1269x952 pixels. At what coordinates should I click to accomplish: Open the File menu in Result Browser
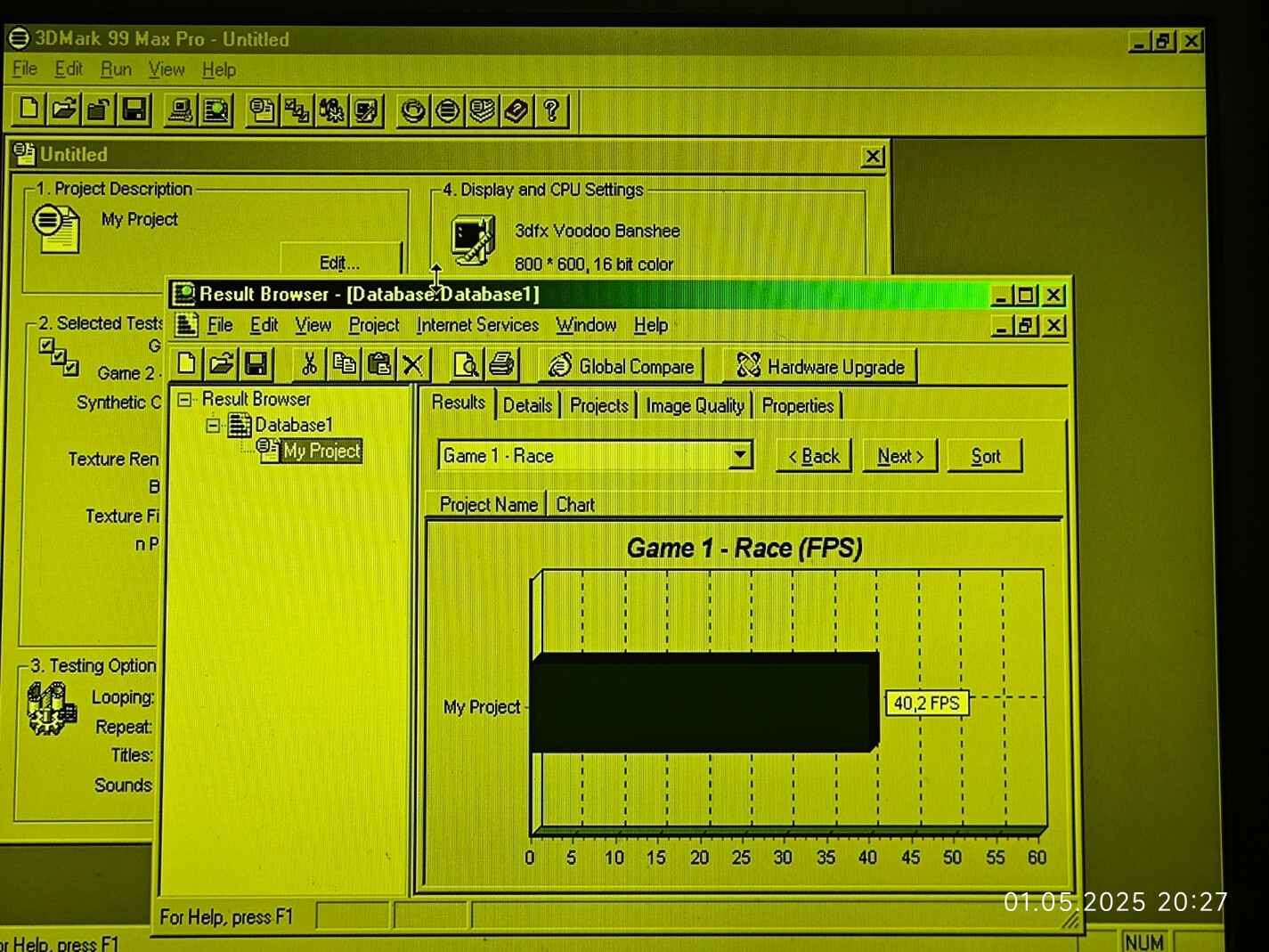click(220, 325)
